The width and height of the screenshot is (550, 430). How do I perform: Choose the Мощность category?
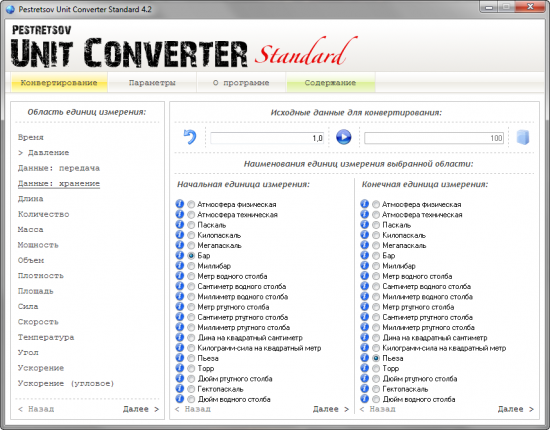click(x=38, y=245)
